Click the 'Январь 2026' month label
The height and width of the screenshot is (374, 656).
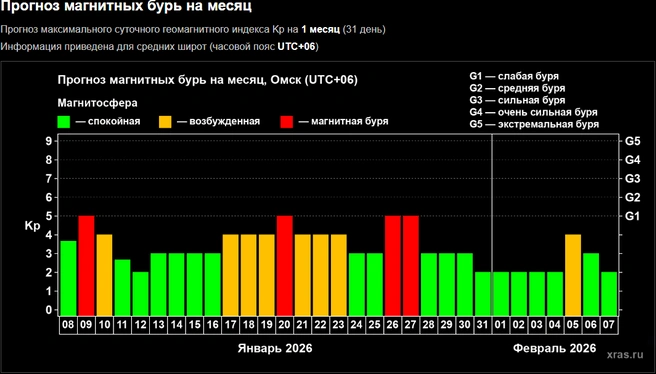point(275,348)
